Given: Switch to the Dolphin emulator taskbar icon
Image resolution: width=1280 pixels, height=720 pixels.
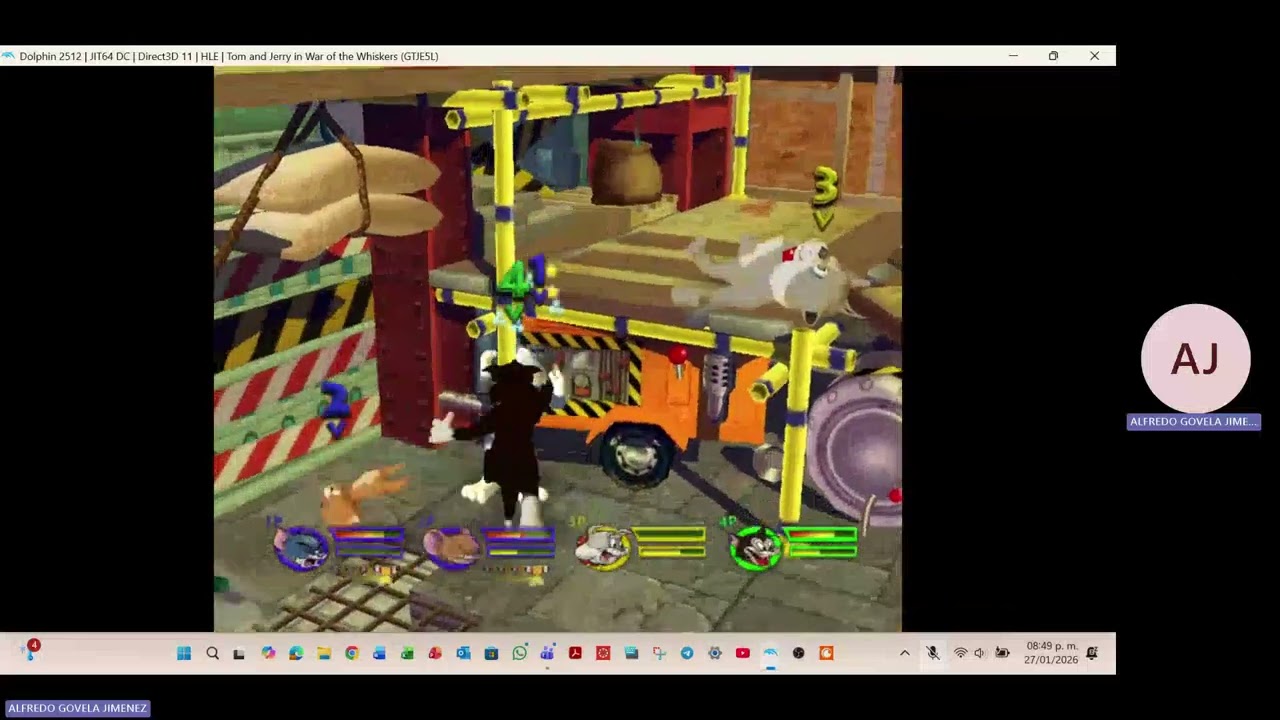Looking at the screenshot, I should pyautogui.click(x=770, y=653).
